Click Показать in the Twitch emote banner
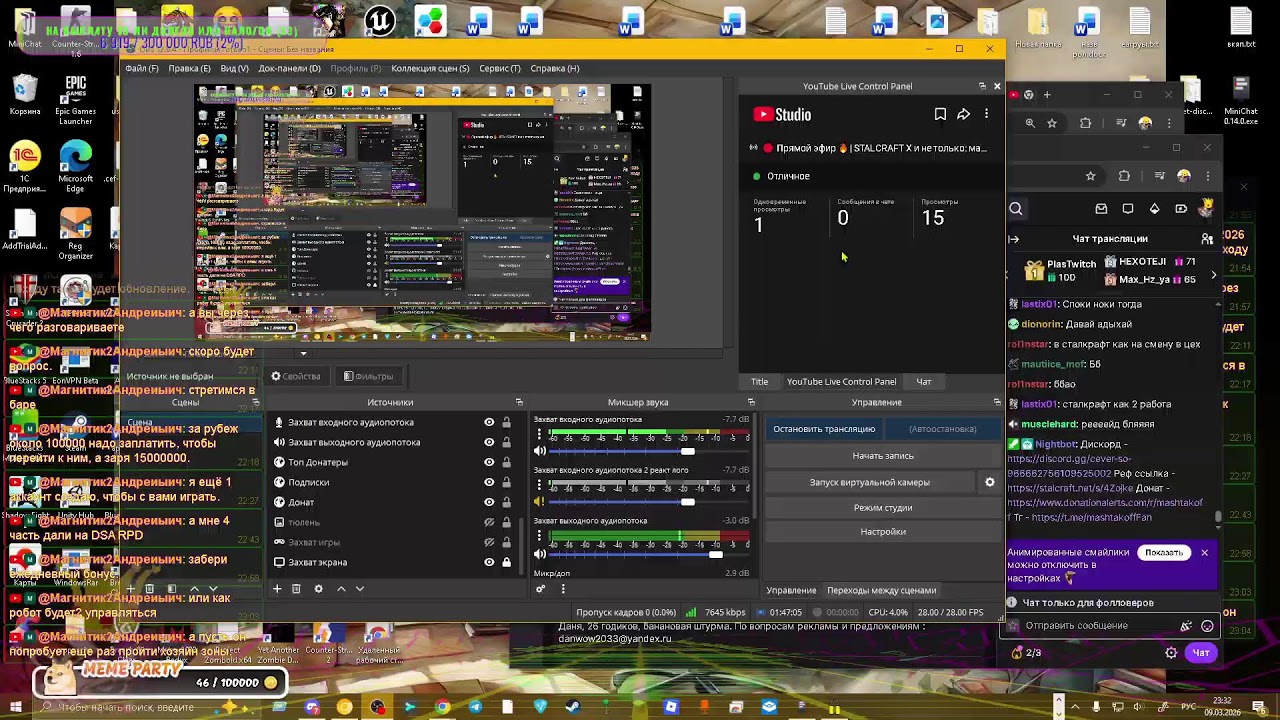The image size is (1280, 720). [1164, 553]
